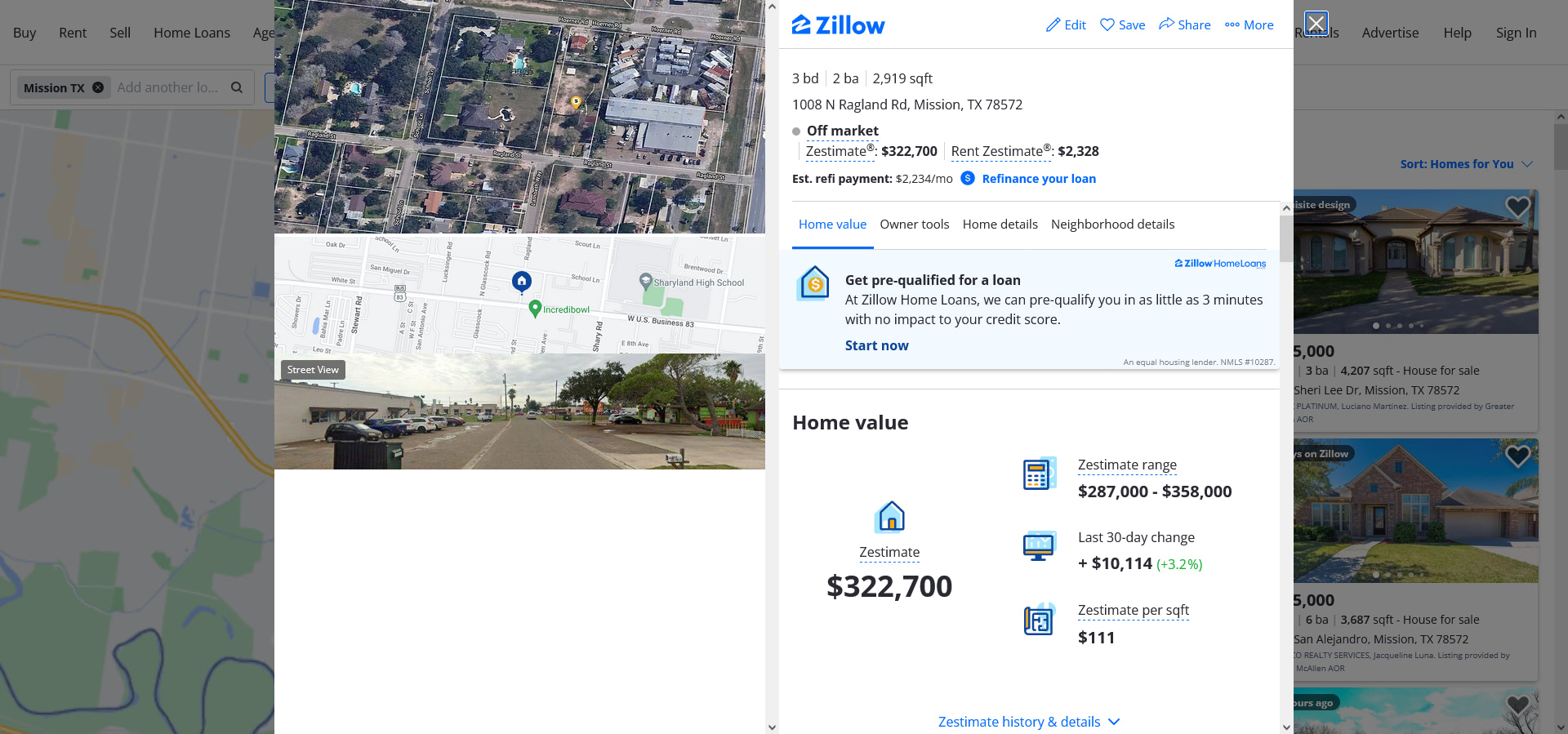Open the Street View image
1568x734 pixels.
coord(519,411)
